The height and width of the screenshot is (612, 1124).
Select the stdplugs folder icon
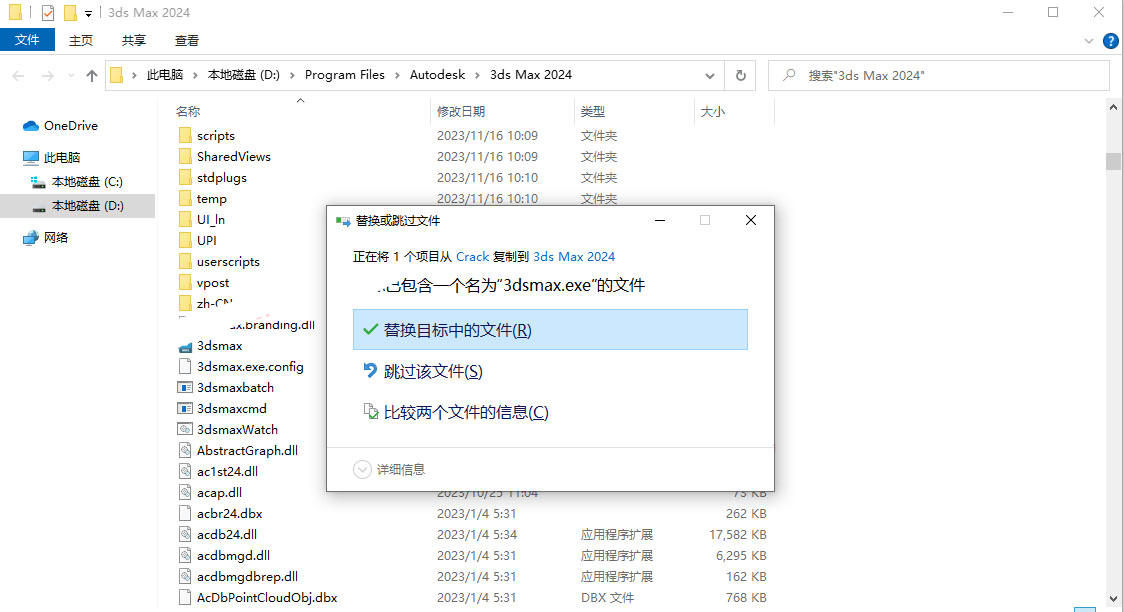click(x=185, y=177)
